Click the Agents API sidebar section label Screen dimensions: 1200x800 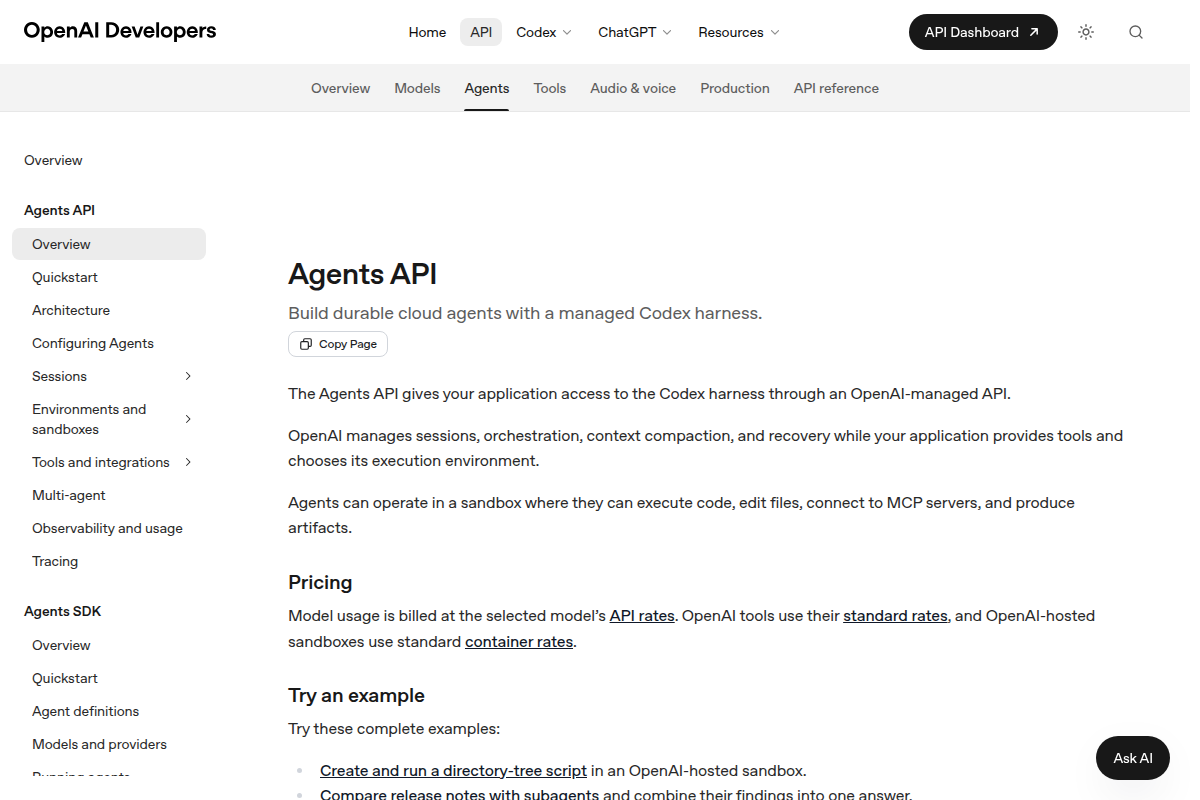pyautogui.click(x=59, y=210)
